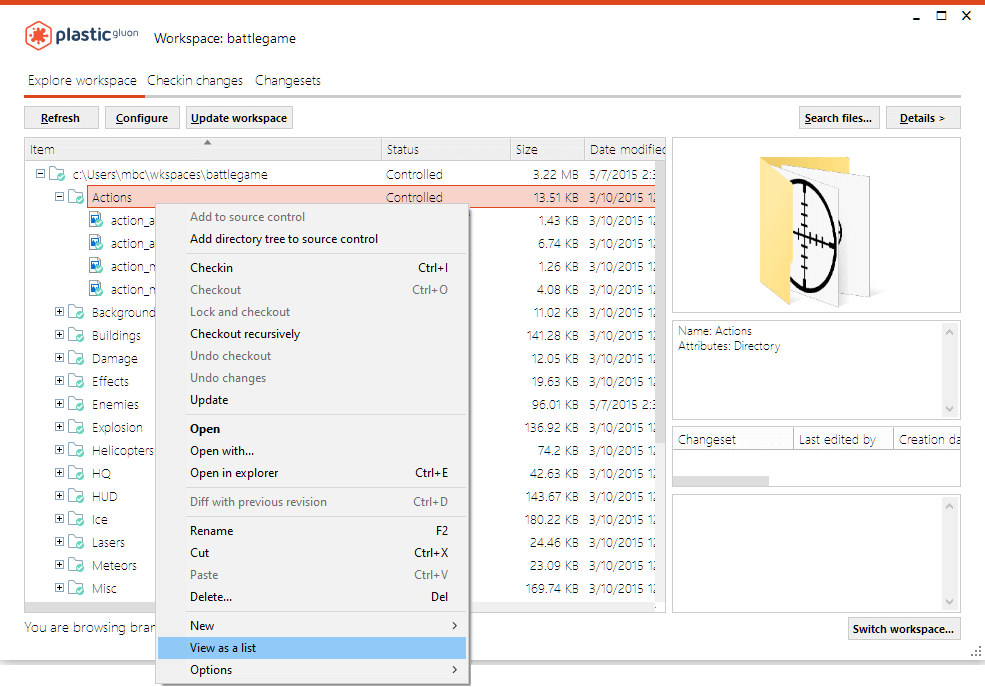Image resolution: width=985 pixels, height=687 pixels.
Task: Open Search files... dialog
Action: [839, 117]
